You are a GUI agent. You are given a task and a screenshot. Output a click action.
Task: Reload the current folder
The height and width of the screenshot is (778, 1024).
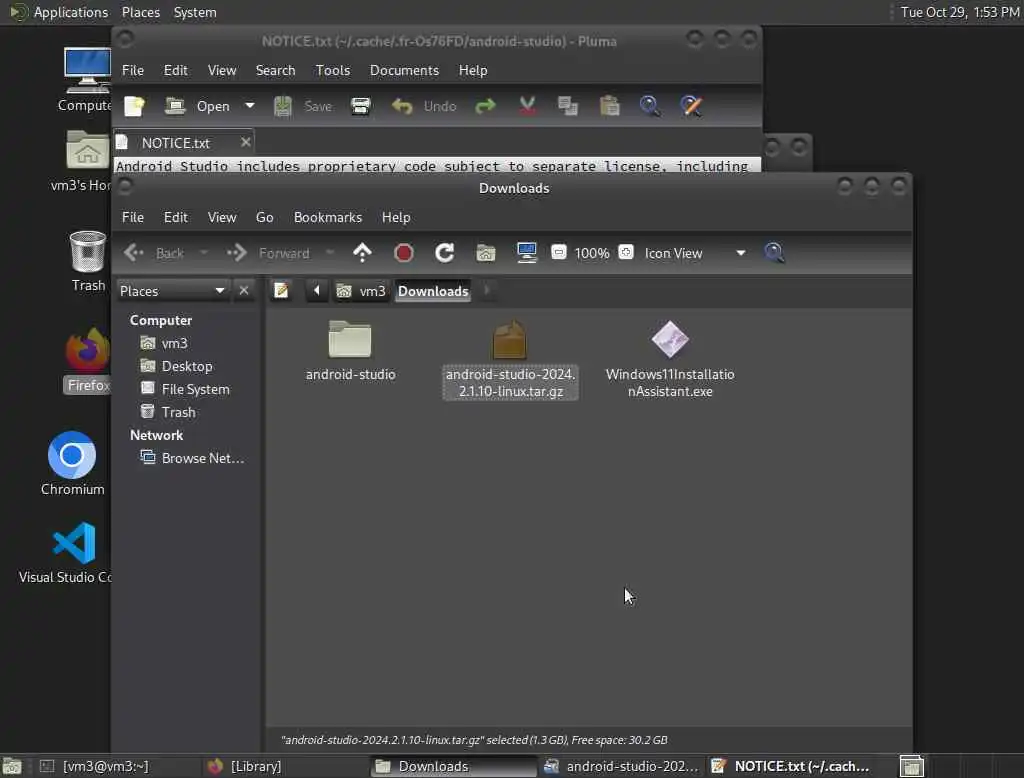click(x=445, y=253)
